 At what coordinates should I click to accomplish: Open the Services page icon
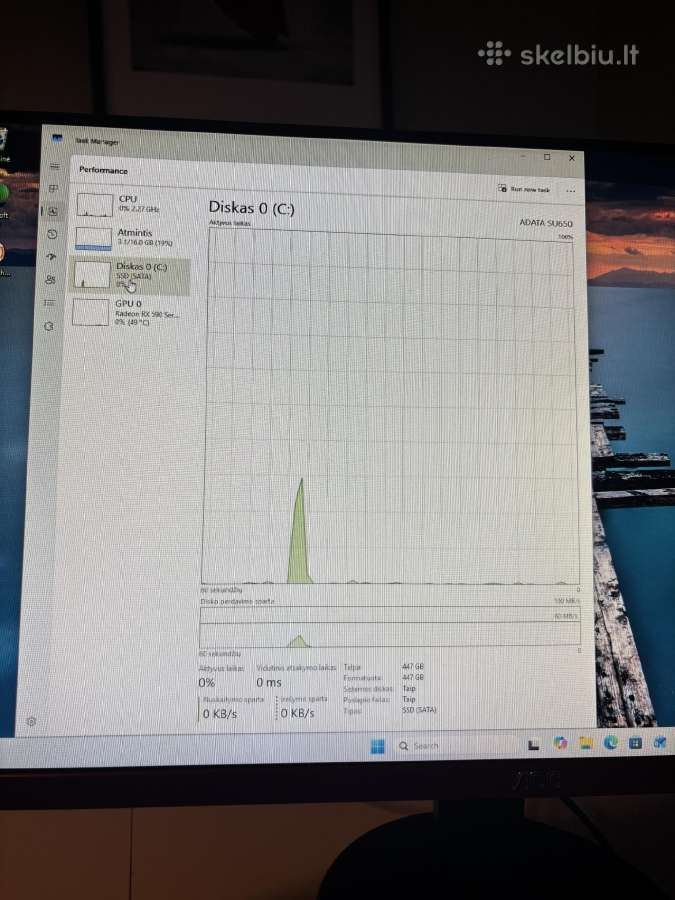pyautogui.click(x=49, y=326)
